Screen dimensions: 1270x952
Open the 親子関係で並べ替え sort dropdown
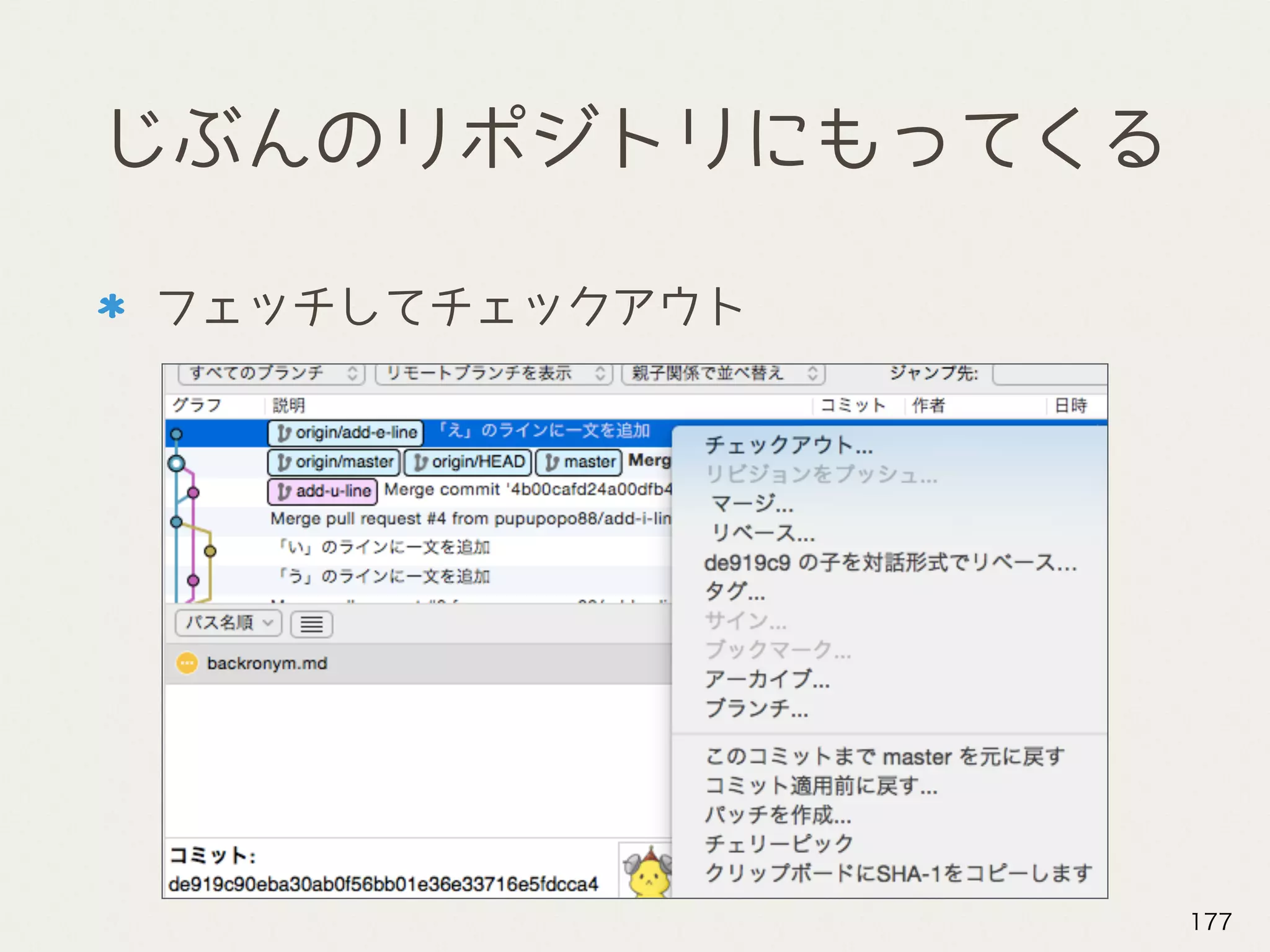pos(723,373)
